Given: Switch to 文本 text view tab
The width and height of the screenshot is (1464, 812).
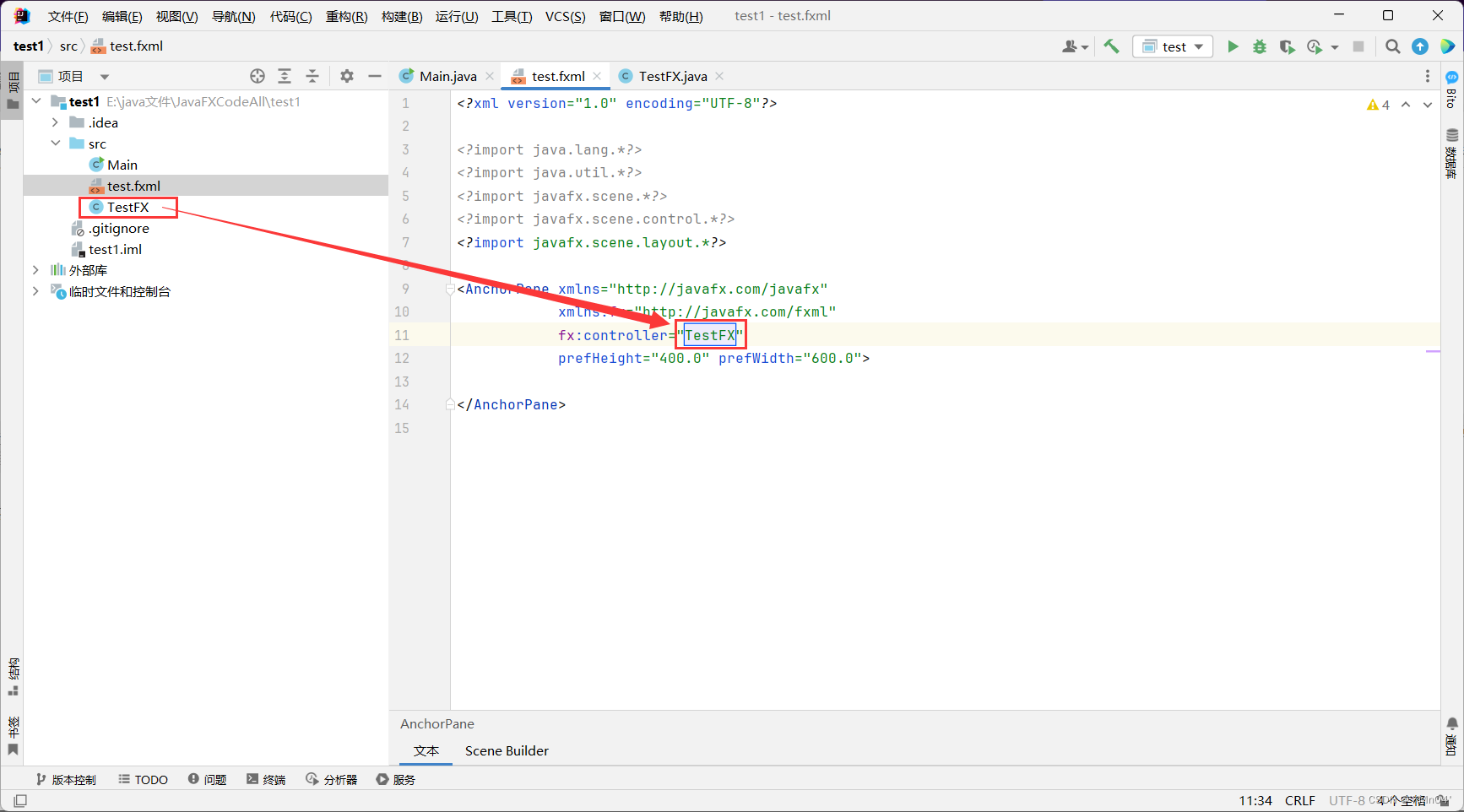Looking at the screenshot, I should [426, 750].
